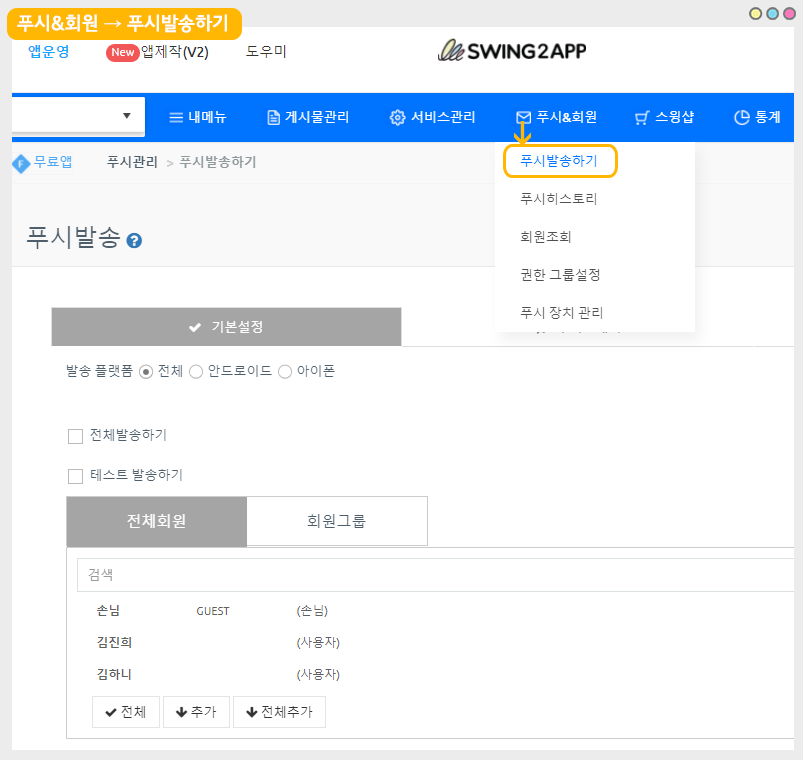Screen dimensions: 803x760
Task: Open 서비스관리 with the gear icon
Action: coord(432,118)
